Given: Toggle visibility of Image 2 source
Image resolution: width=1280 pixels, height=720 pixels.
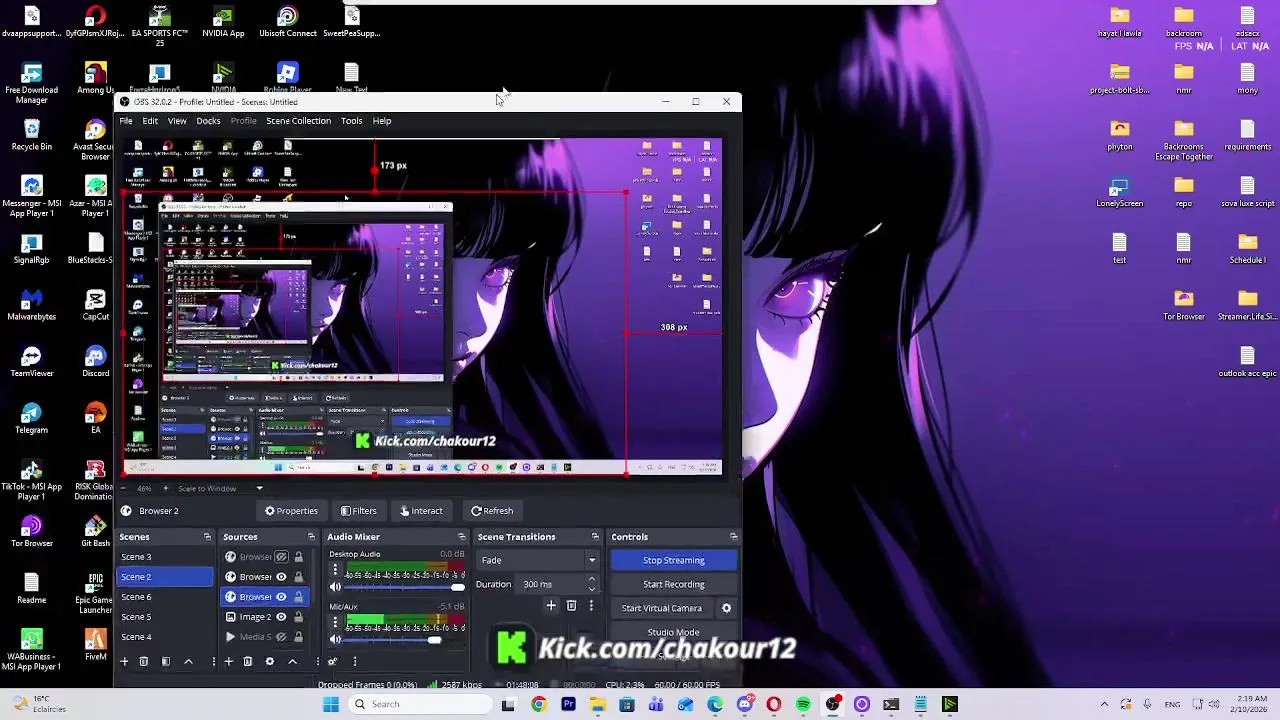Looking at the screenshot, I should click(281, 617).
